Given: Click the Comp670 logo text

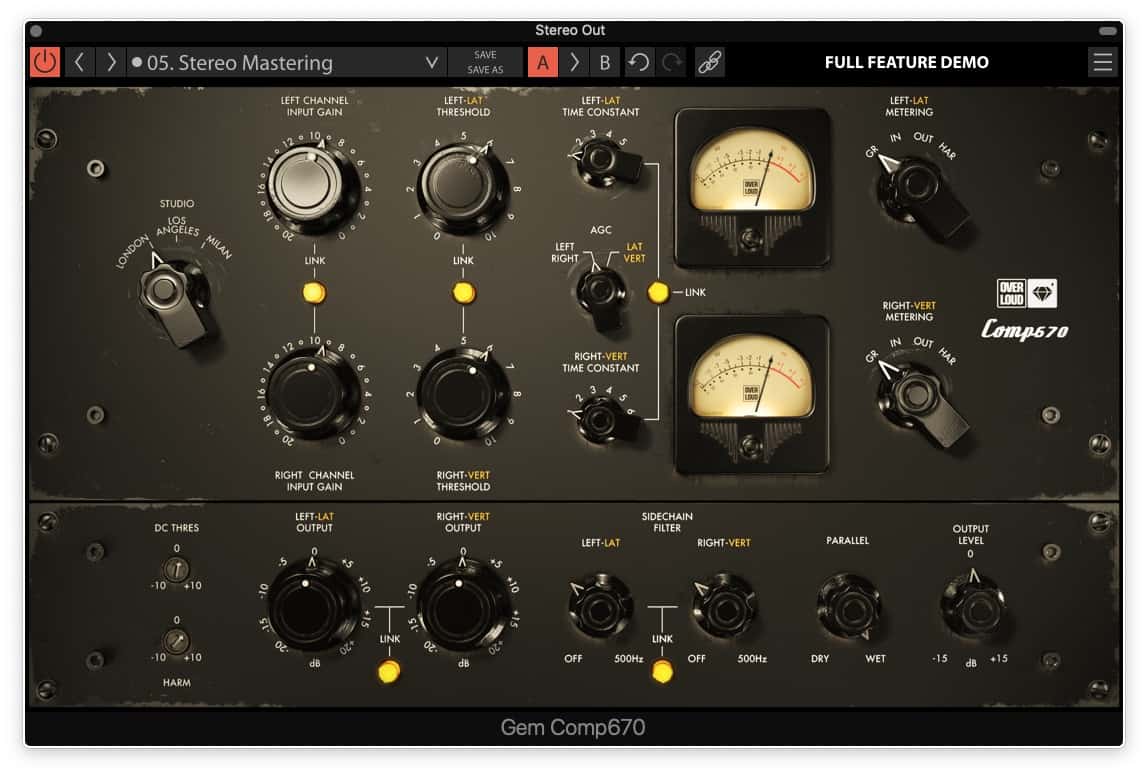Looking at the screenshot, I should coord(1024,330).
